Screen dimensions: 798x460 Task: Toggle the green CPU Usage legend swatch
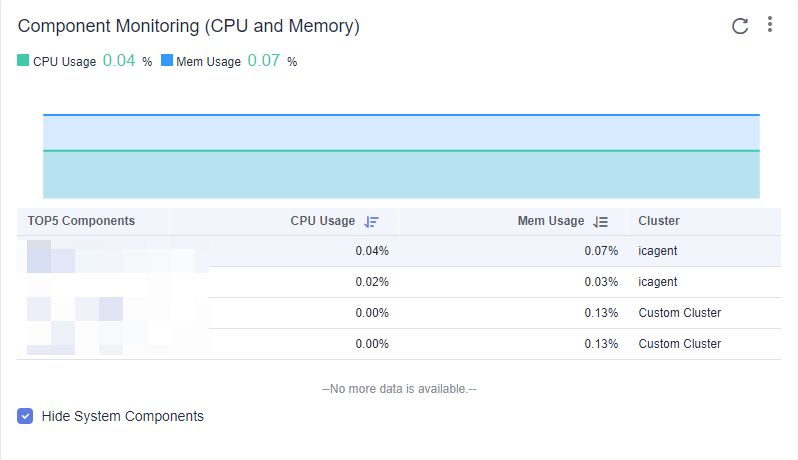click(x=23, y=61)
